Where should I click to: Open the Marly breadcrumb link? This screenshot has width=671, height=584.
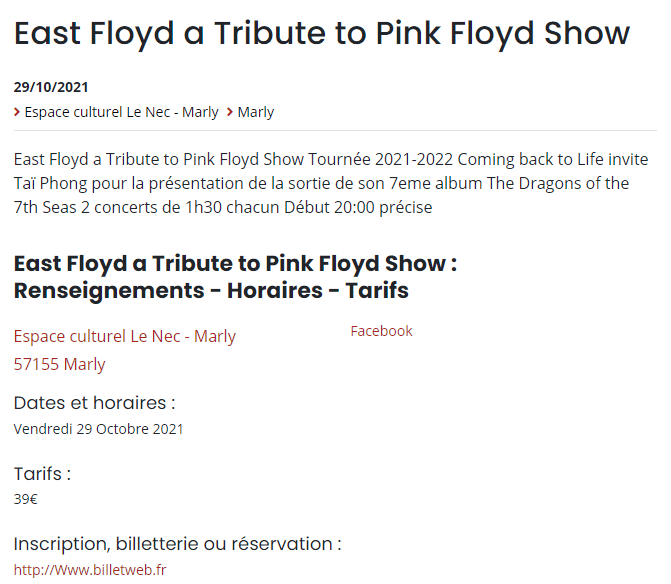[255, 112]
